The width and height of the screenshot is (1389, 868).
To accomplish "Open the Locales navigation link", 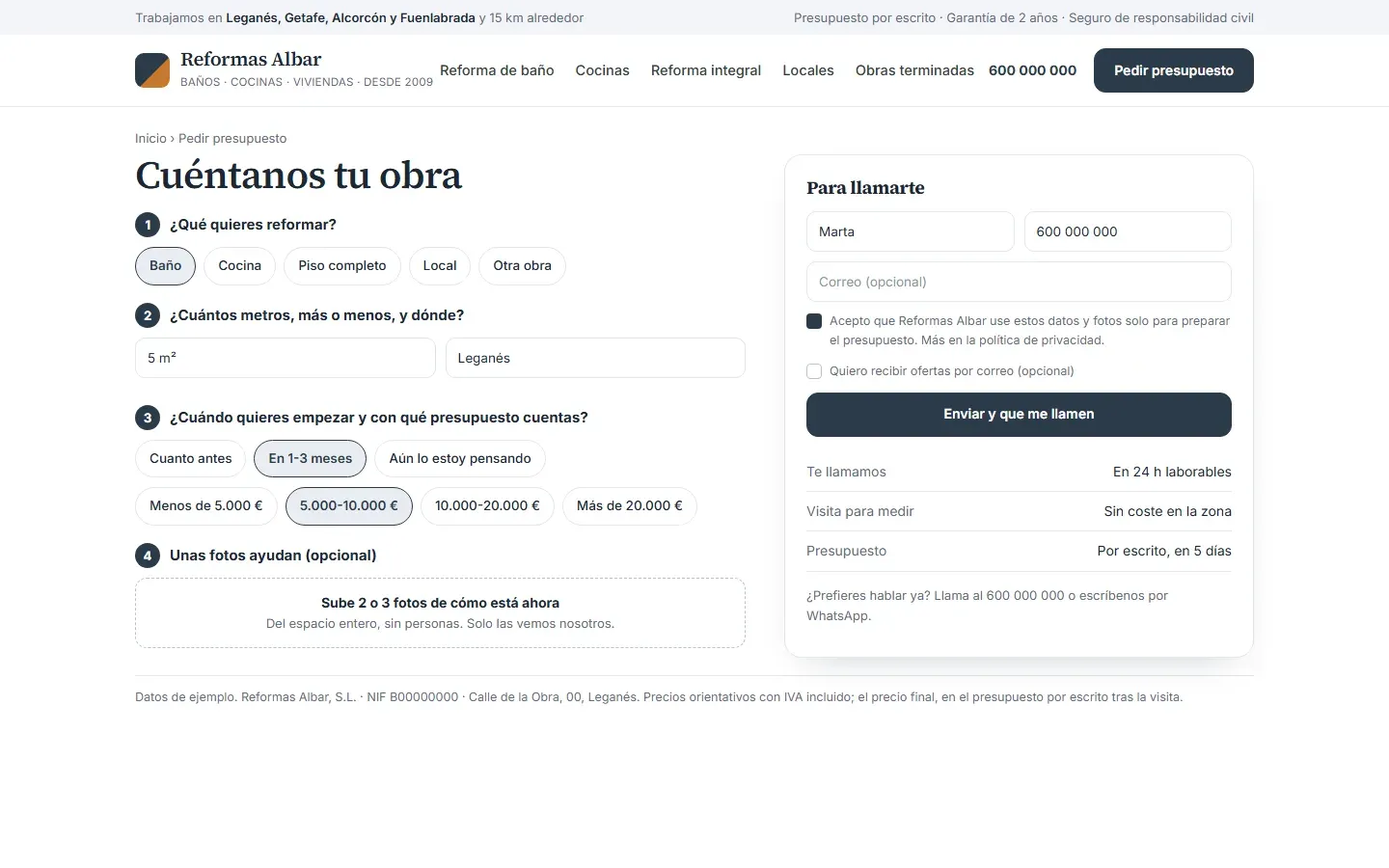I will pyautogui.click(x=808, y=70).
